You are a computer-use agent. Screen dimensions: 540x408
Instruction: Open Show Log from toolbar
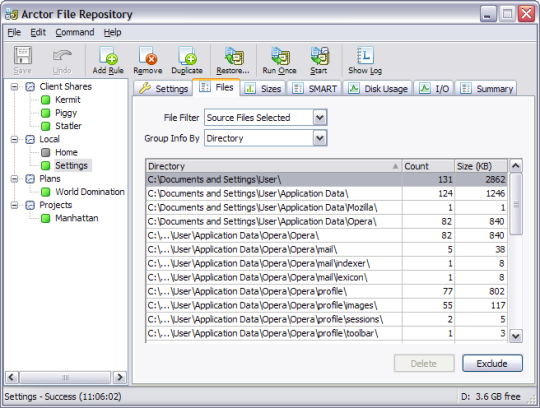pos(365,61)
